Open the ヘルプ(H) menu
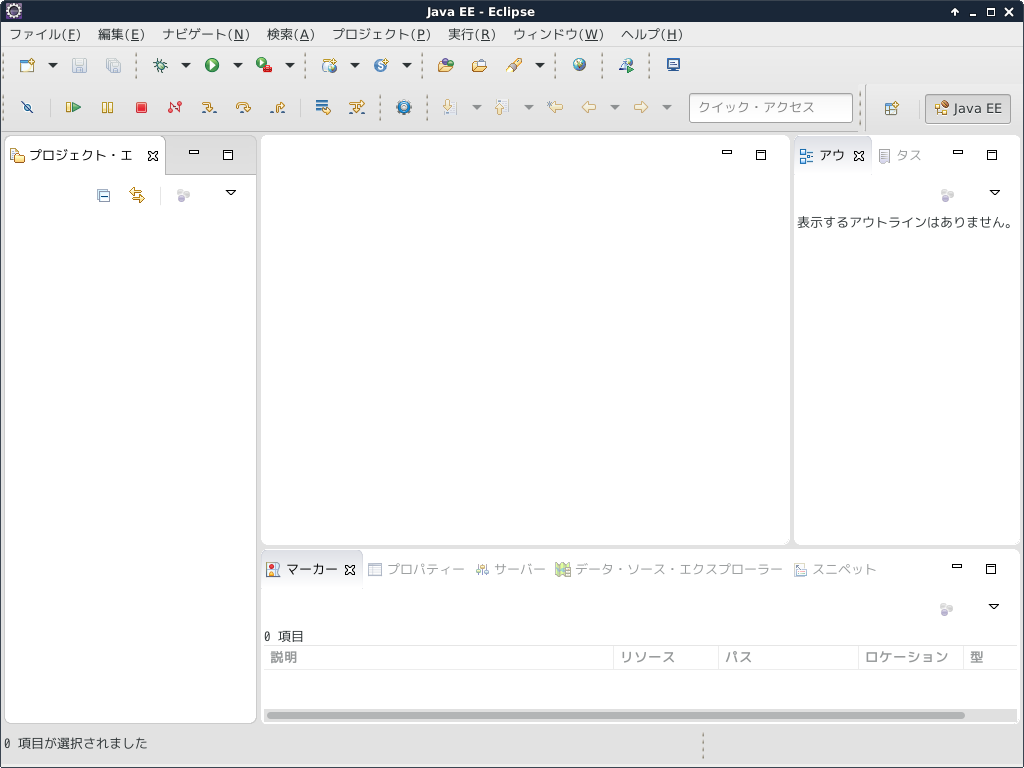 click(x=652, y=35)
